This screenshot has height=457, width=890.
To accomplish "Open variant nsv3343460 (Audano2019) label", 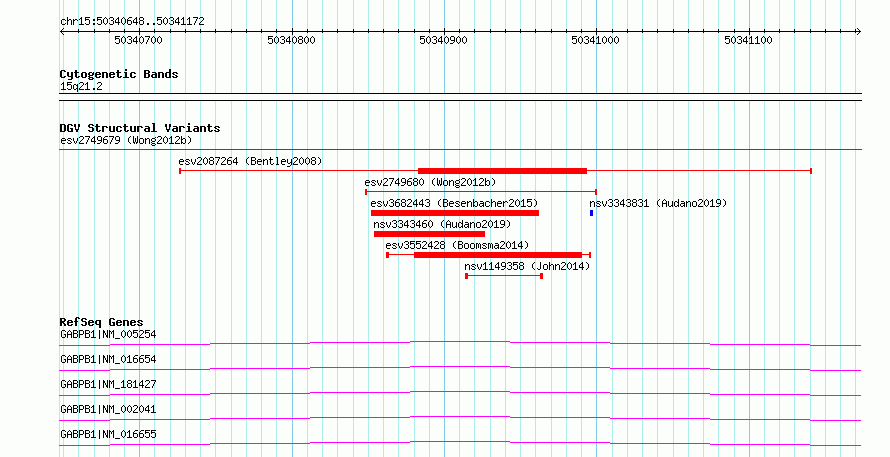I will 442,224.
